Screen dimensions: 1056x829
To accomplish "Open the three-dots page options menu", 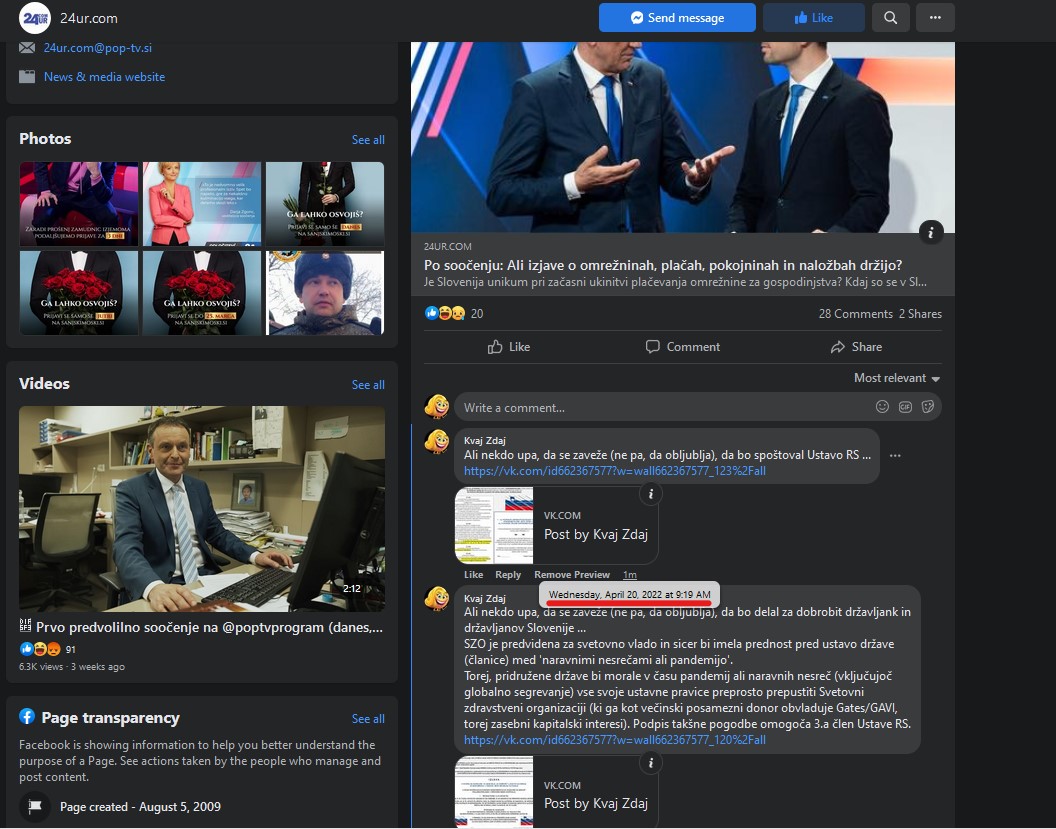I will (934, 18).
